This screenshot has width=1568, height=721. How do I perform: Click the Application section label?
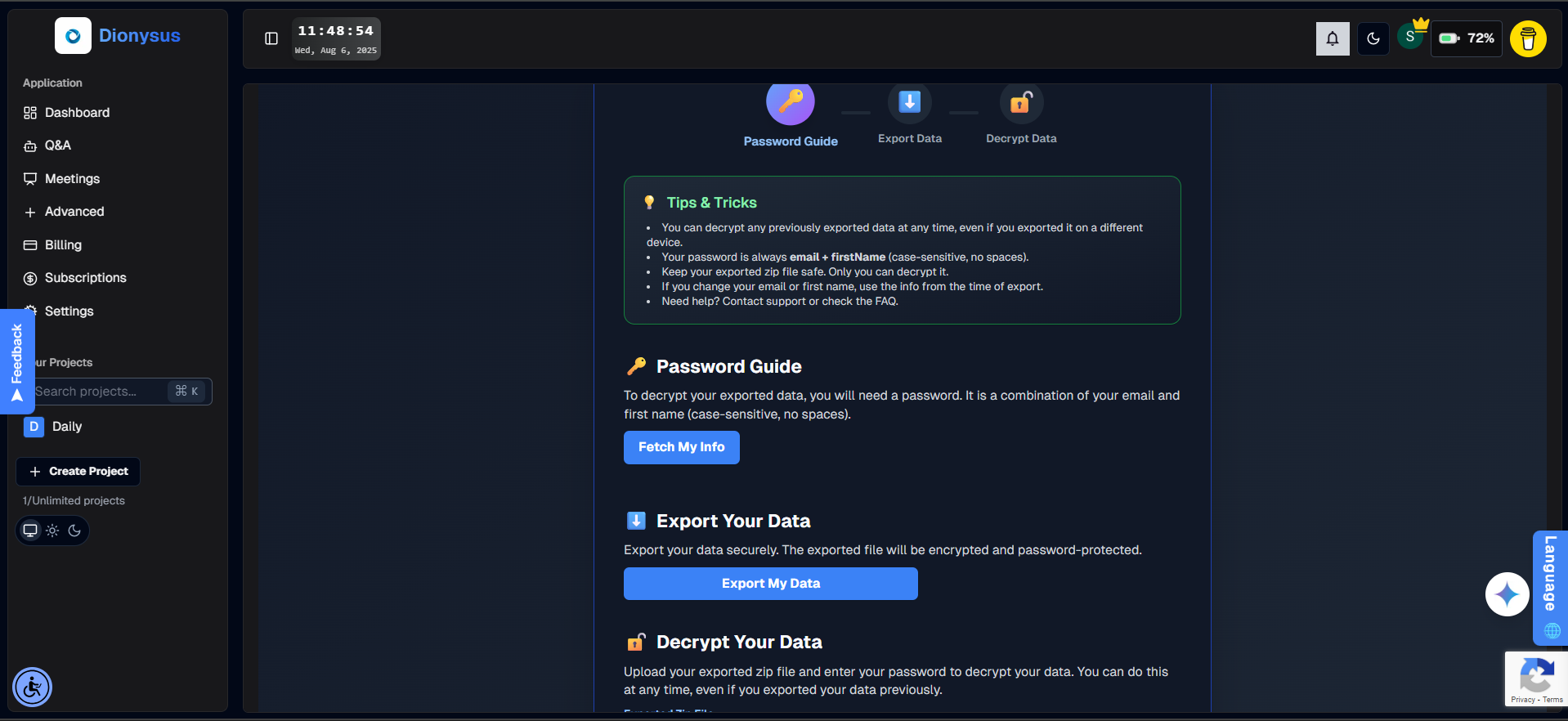click(x=52, y=83)
